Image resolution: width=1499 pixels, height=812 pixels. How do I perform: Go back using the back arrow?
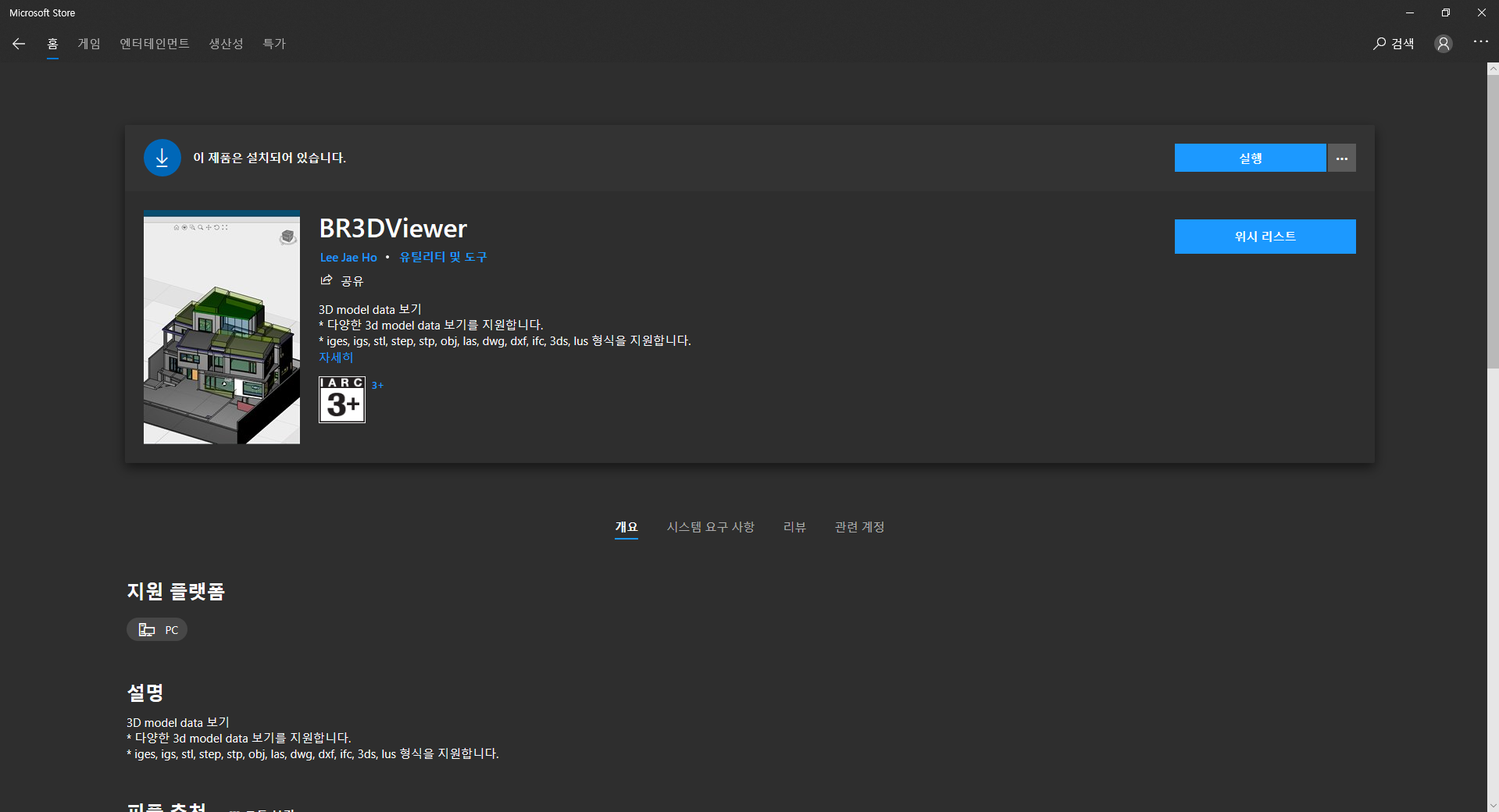click(x=19, y=44)
